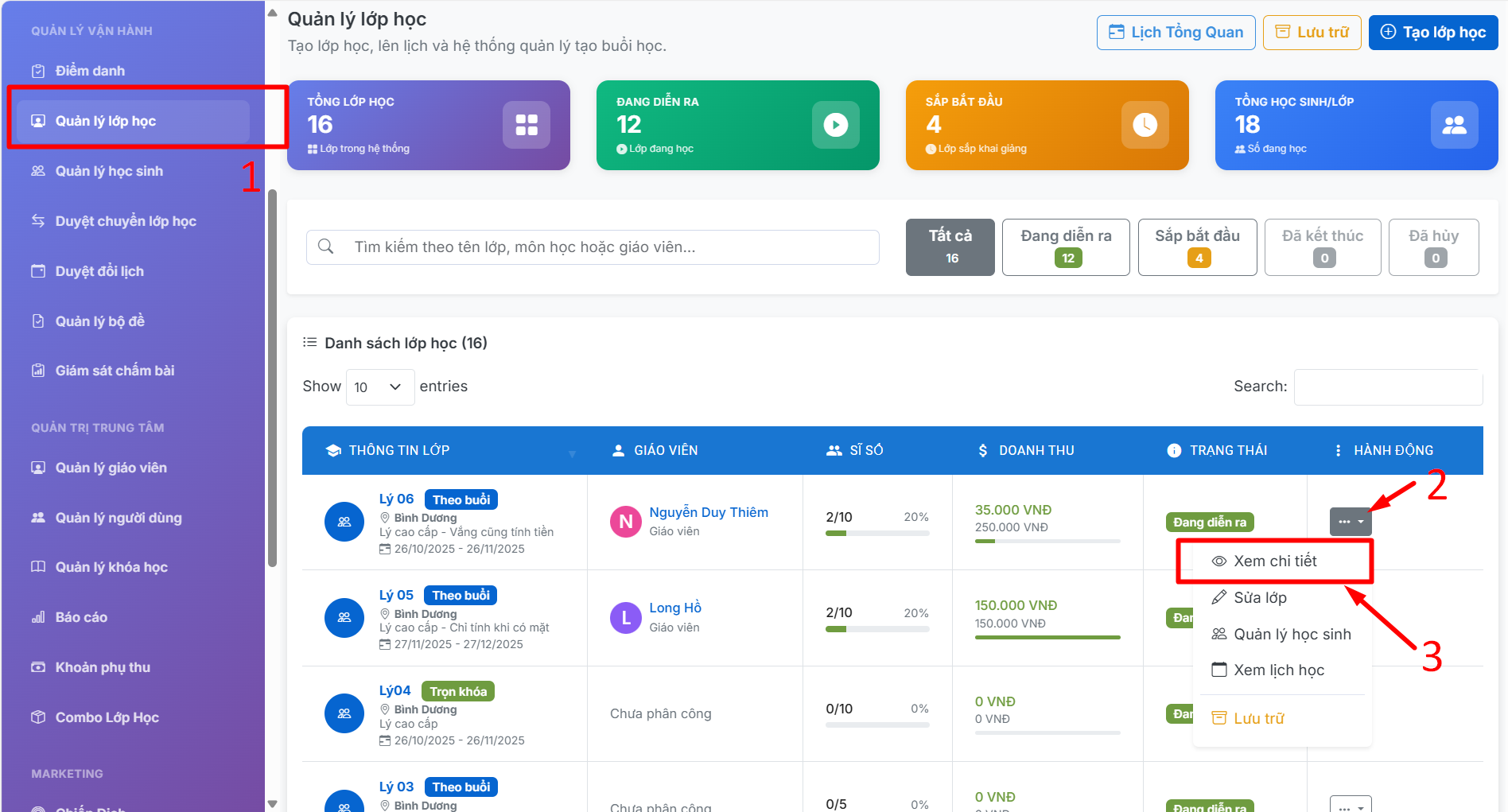The width and height of the screenshot is (1508, 812).
Task: Click the N avatar of Nguyễn Duy Thiêm
Action: [x=625, y=522]
